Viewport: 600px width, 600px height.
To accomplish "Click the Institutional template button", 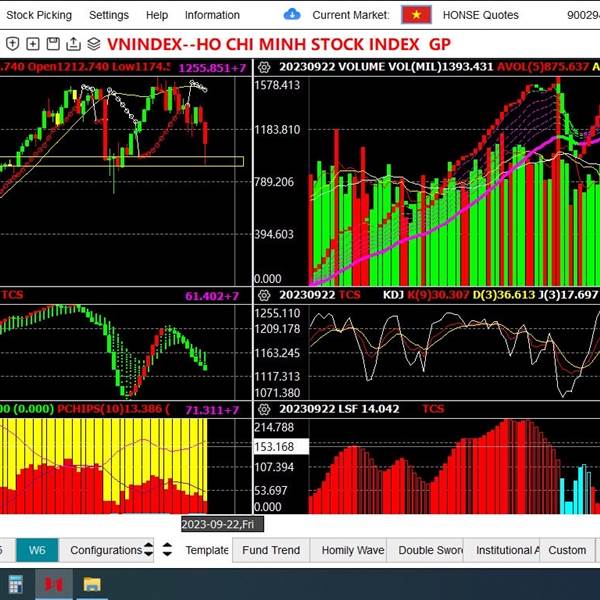I will coord(502,550).
